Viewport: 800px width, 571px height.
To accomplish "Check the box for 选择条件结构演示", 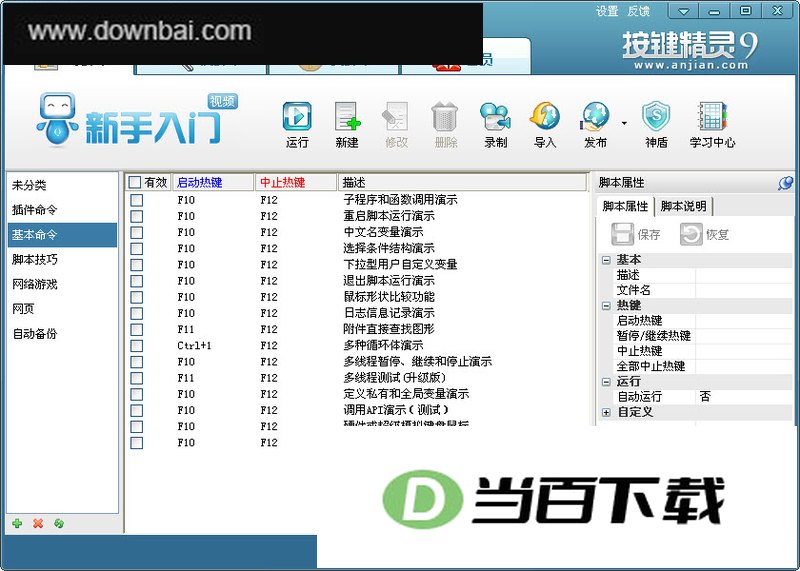I will click(x=136, y=249).
